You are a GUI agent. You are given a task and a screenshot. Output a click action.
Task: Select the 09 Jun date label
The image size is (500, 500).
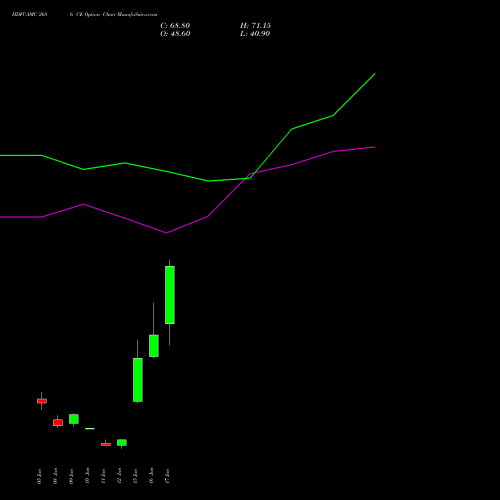[71, 476]
